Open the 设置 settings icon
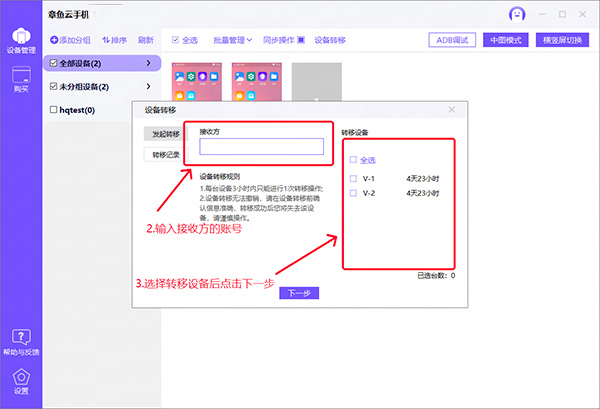The height and width of the screenshot is (409, 600). coord(21,380)
